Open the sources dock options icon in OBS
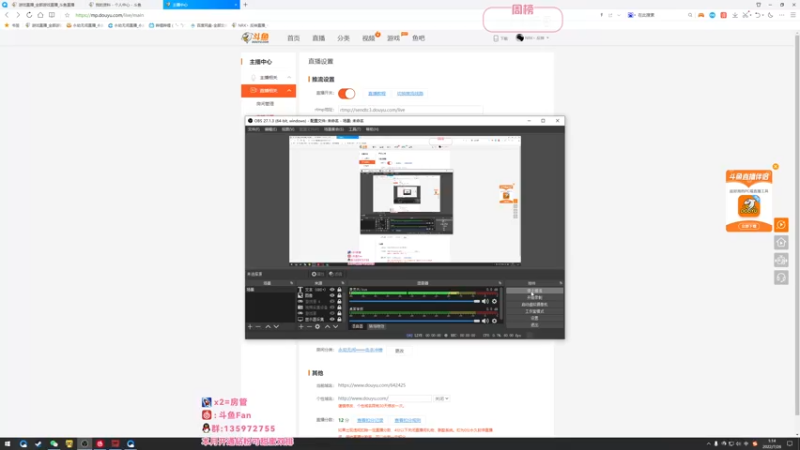800x450 pixels. coord(343,283)
